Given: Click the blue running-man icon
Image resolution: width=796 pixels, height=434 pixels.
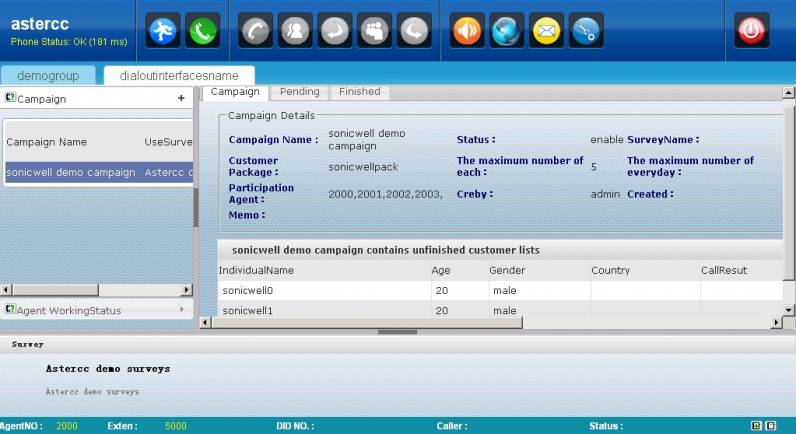Looking at the screenshot, I should (x=164, y=31).
